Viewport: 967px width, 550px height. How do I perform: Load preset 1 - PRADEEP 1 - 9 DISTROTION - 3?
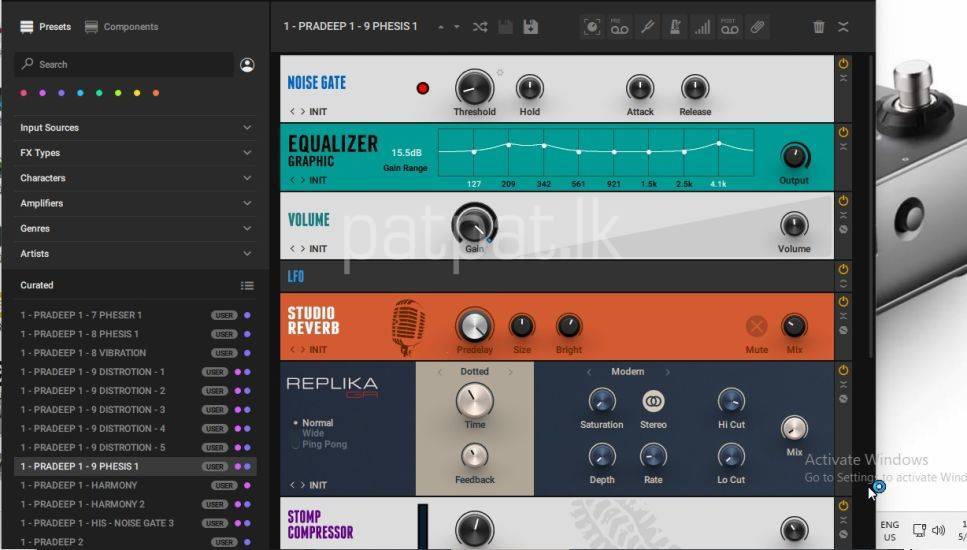[x=135, y=409]
